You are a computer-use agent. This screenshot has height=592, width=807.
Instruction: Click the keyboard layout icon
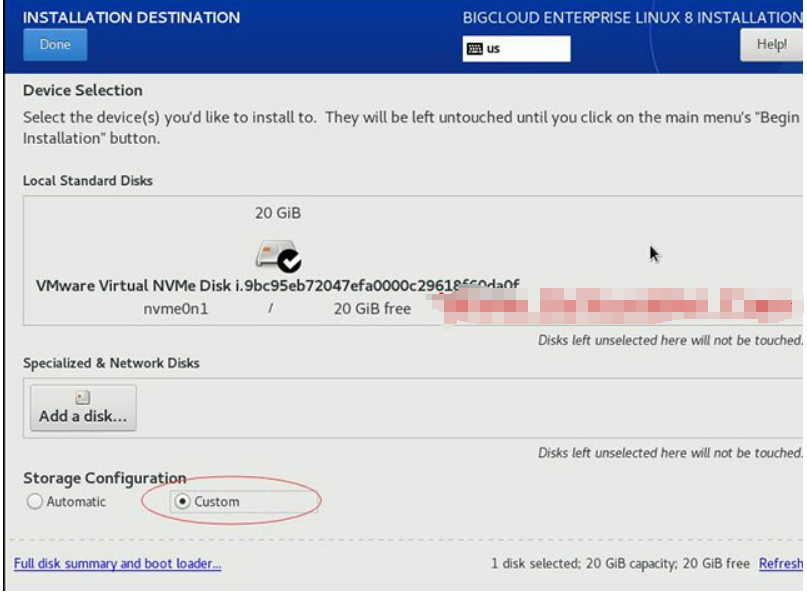click(x=475, y=49)
